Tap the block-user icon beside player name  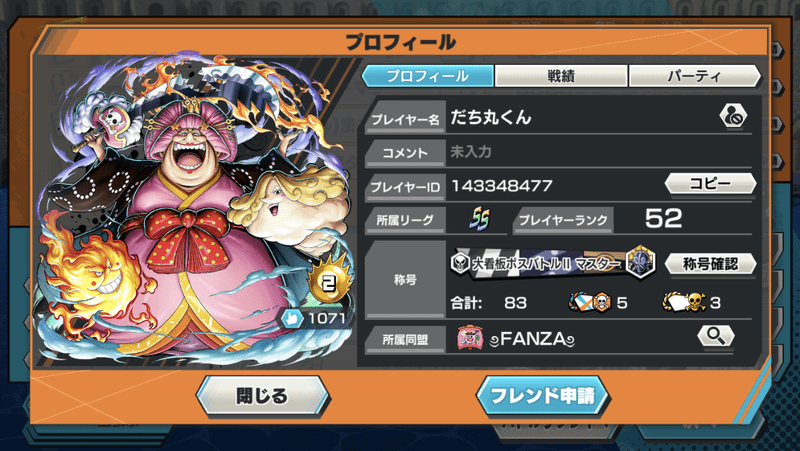click(733, 116)
